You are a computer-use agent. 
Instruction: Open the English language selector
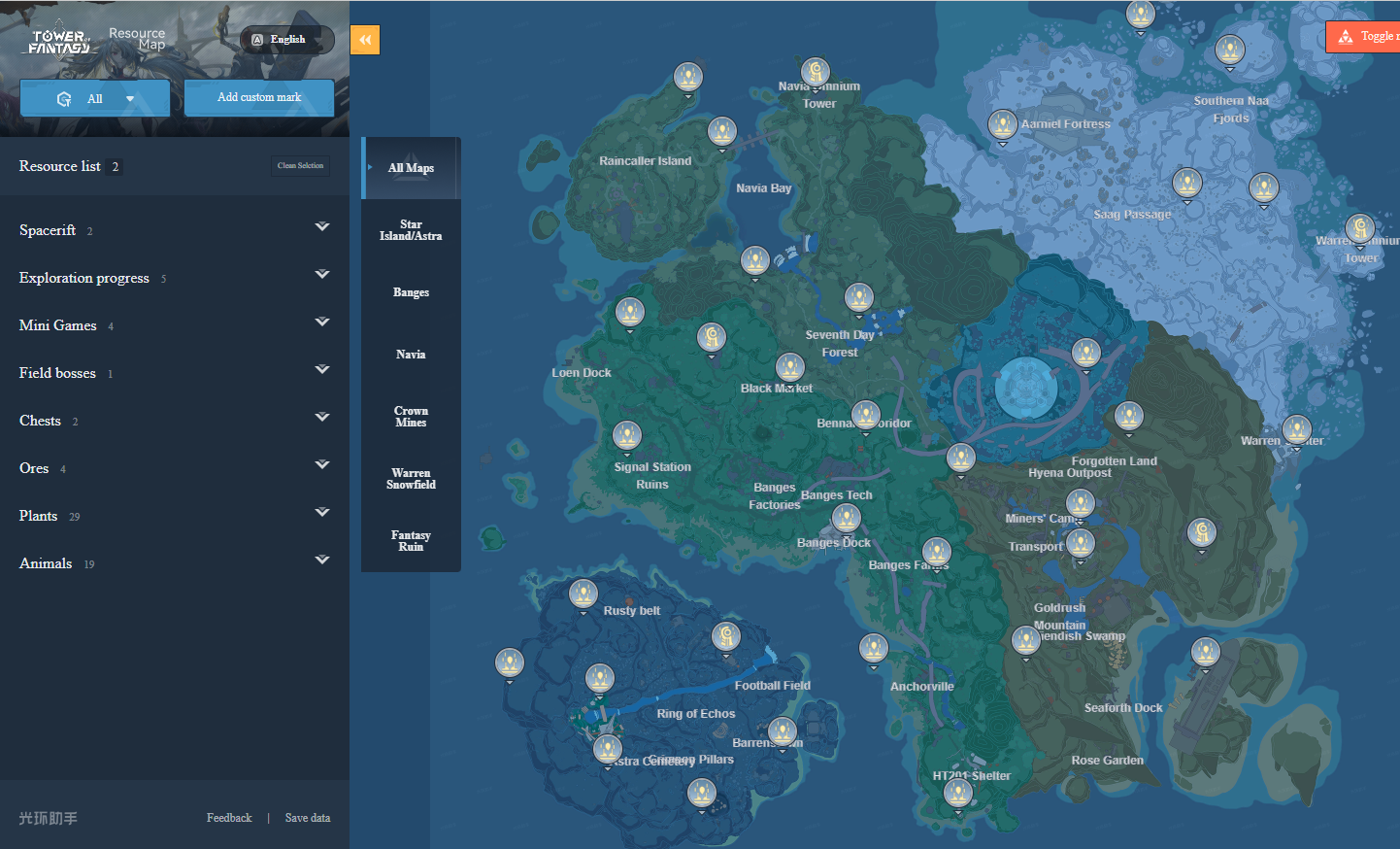tap(287, 40)
